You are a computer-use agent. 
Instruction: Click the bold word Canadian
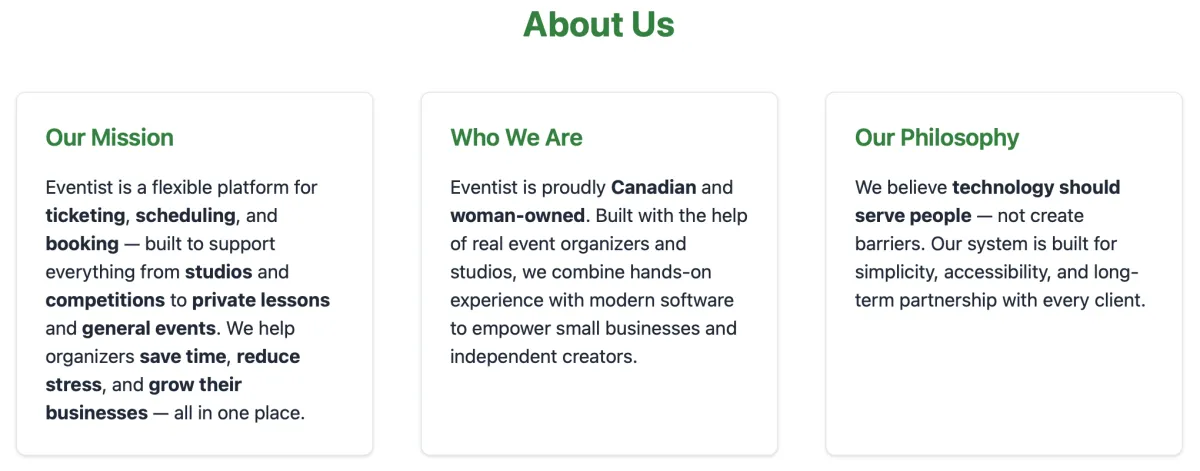pos(654,187)
